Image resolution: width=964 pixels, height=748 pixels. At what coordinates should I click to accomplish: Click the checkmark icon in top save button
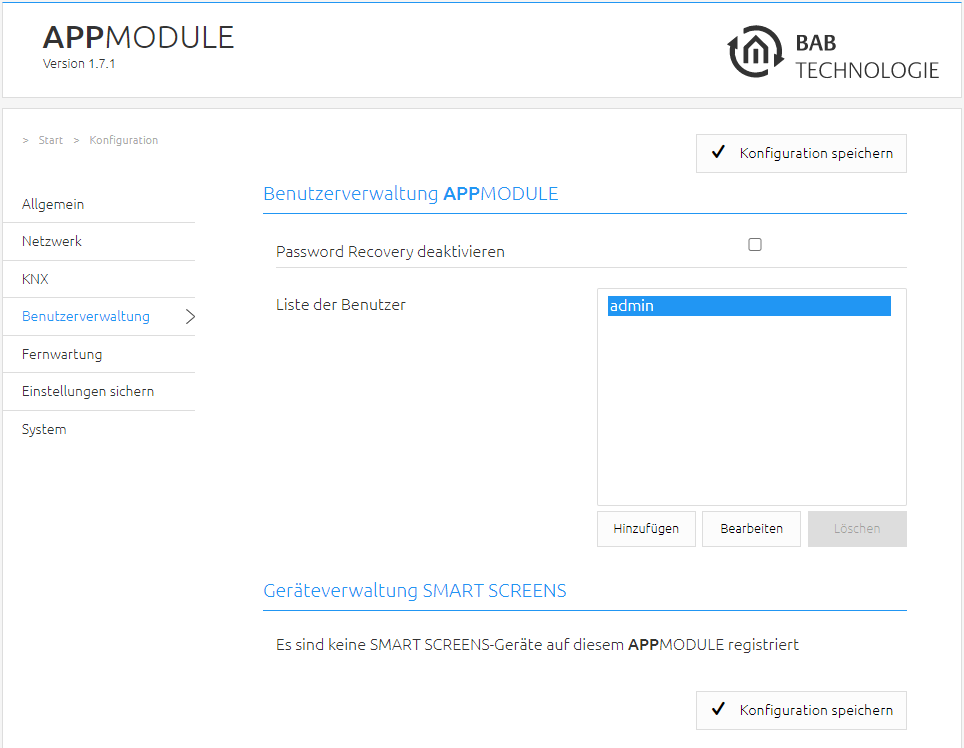[718, 152]
